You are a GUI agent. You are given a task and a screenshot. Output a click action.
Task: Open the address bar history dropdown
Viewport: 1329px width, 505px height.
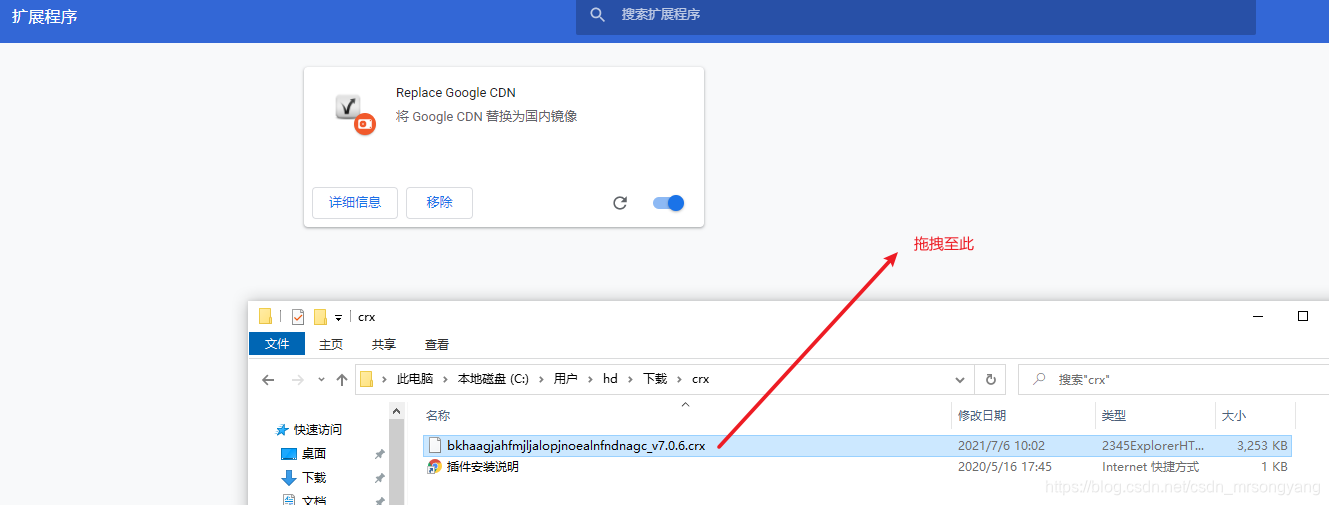tap(960, 380)
